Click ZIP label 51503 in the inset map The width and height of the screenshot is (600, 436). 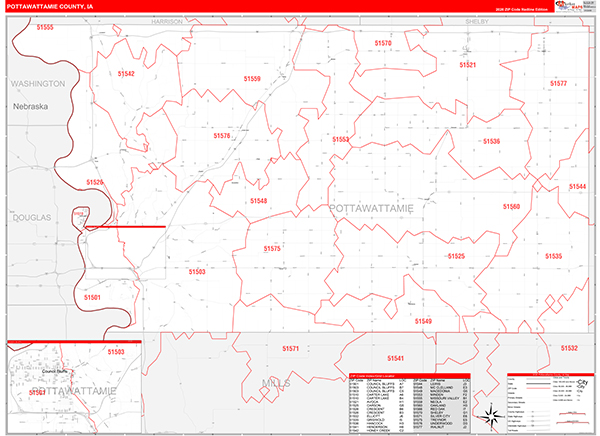click(116, 352)
